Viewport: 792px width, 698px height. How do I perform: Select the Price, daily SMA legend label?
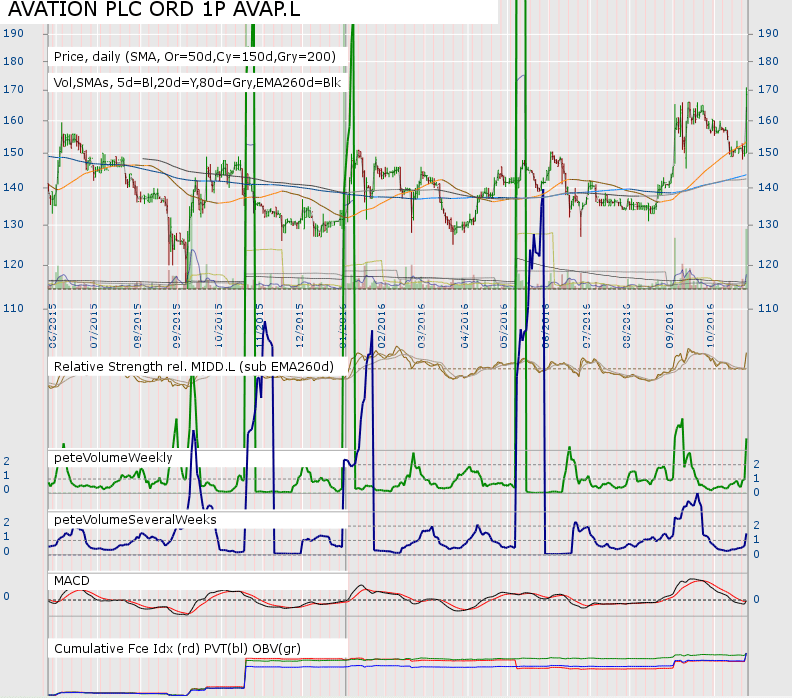[195, 57]
